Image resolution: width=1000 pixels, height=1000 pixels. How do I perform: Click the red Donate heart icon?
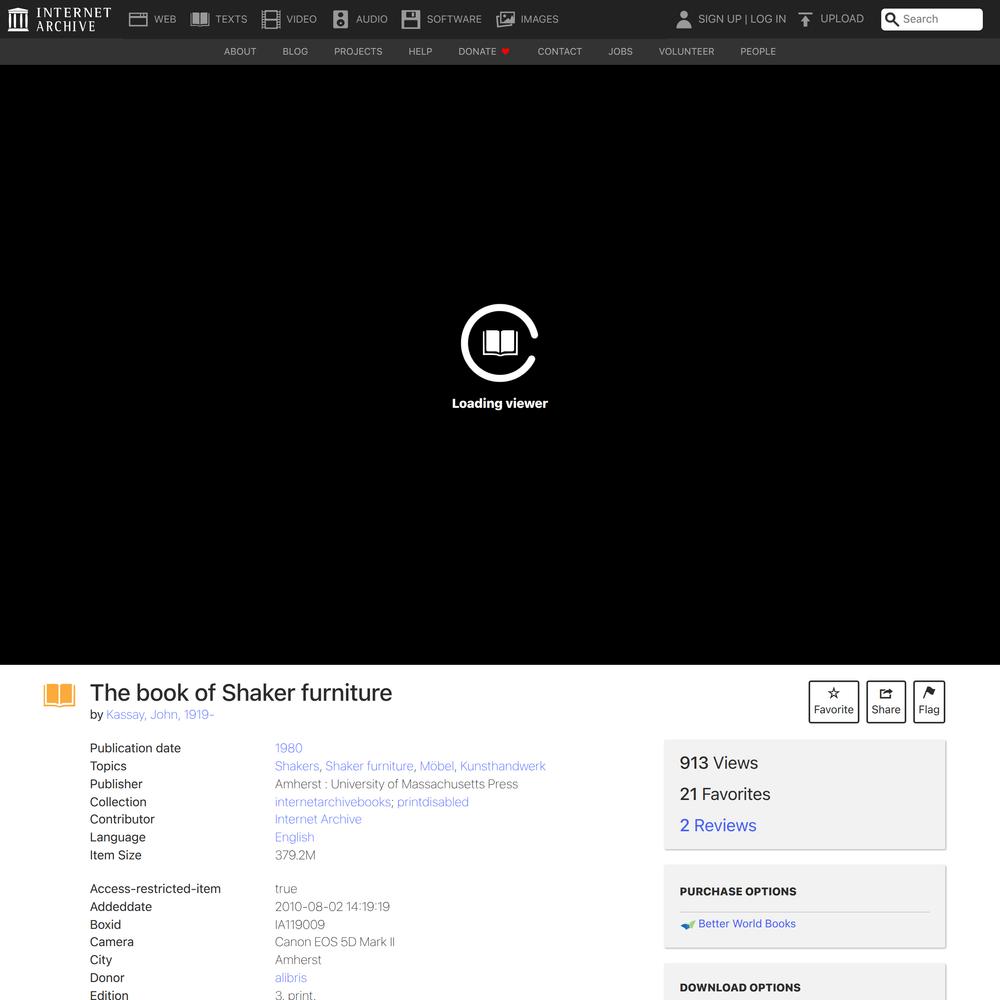click(x=505, y=52)
